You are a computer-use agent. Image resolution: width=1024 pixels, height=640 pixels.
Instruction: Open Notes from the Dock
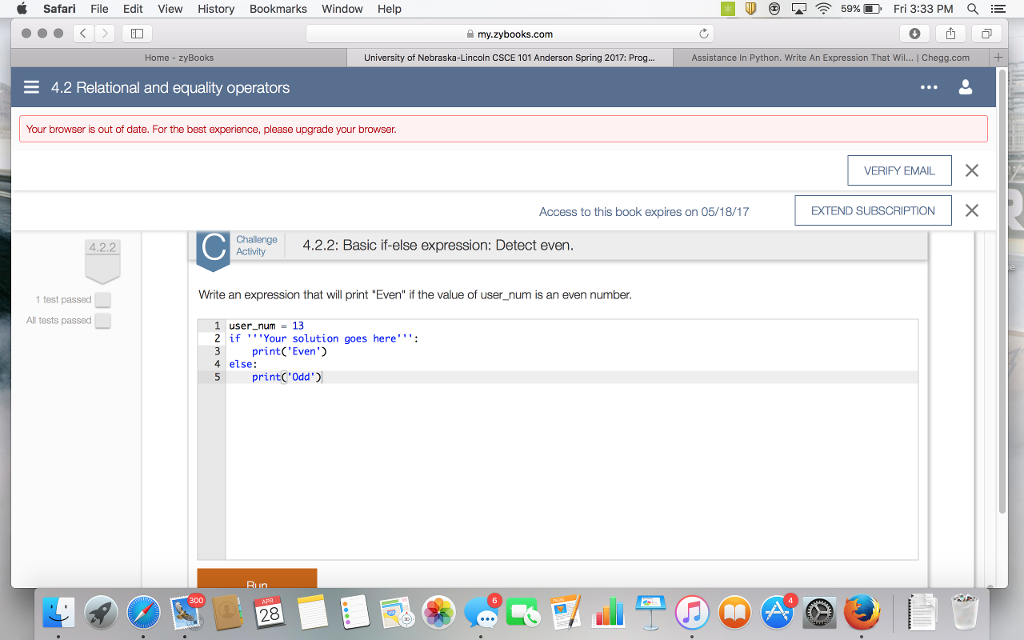pos(312,613)
